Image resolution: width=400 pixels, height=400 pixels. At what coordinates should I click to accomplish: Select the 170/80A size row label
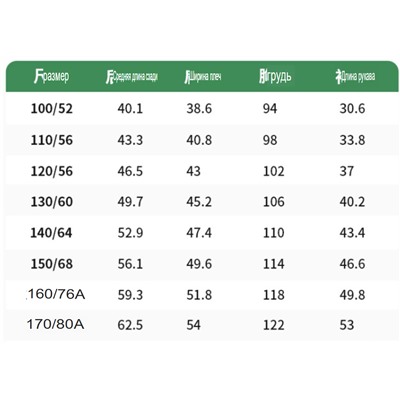55,324
